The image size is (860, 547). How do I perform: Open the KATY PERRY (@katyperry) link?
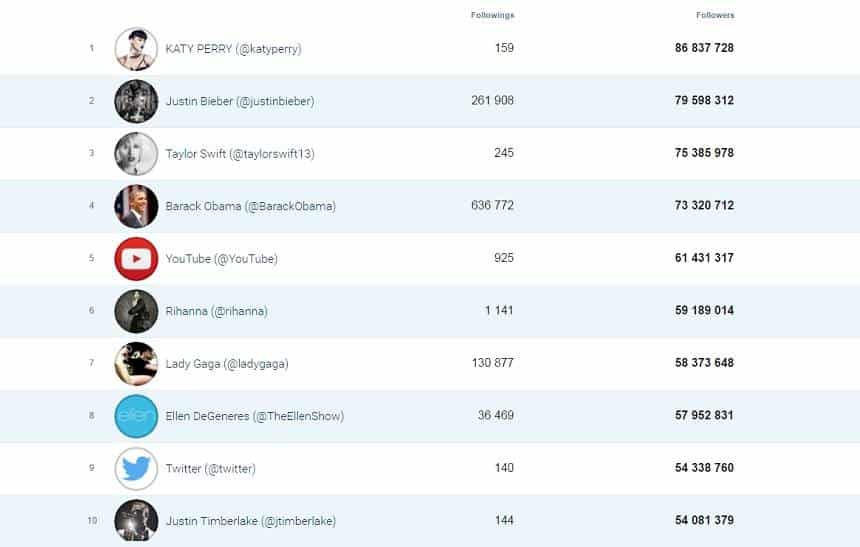[233, 48]
